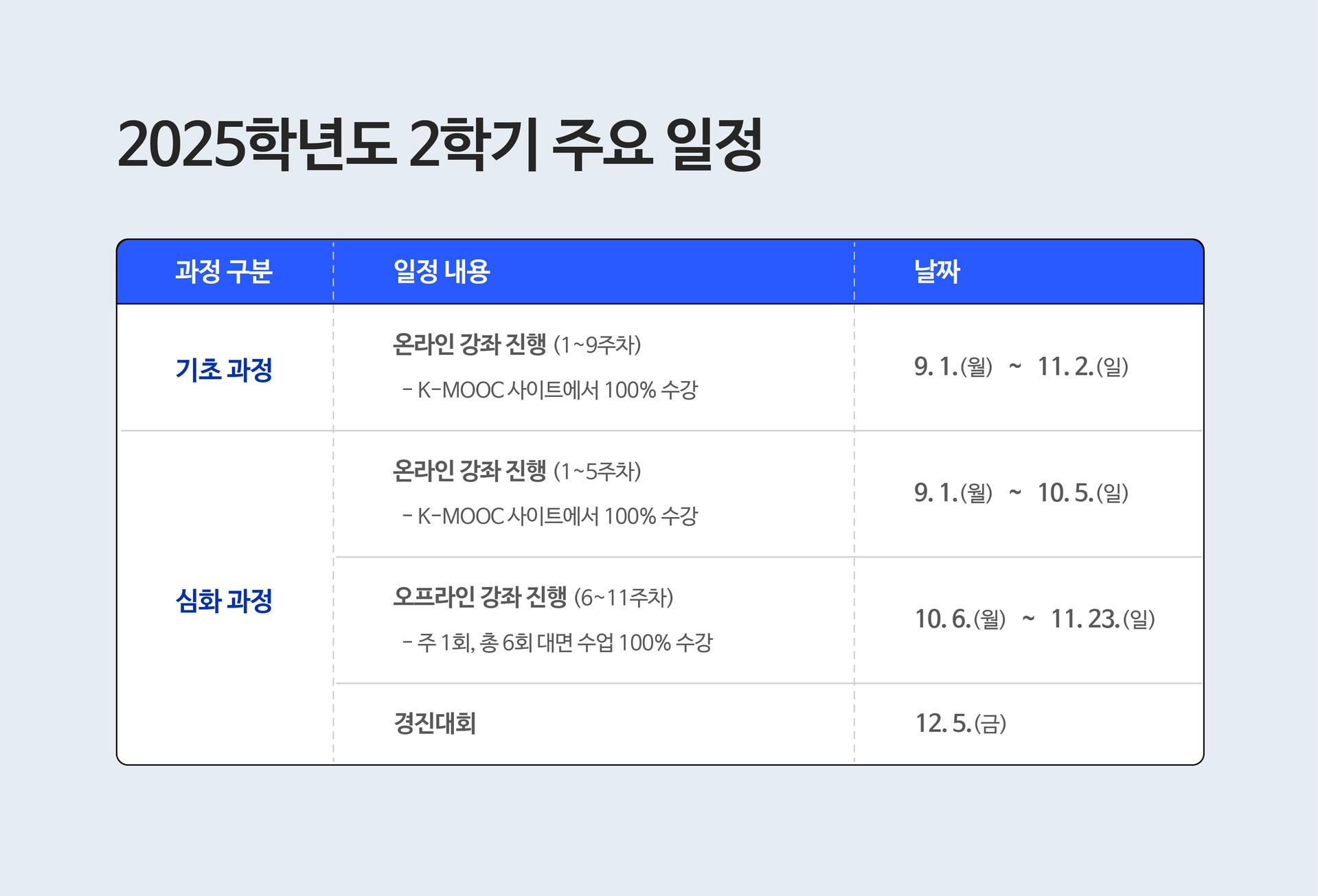This screenshot has height=896, width=1318.
Task: Select the end date "11. 2.(일)"
Action: coord(1083,367)
